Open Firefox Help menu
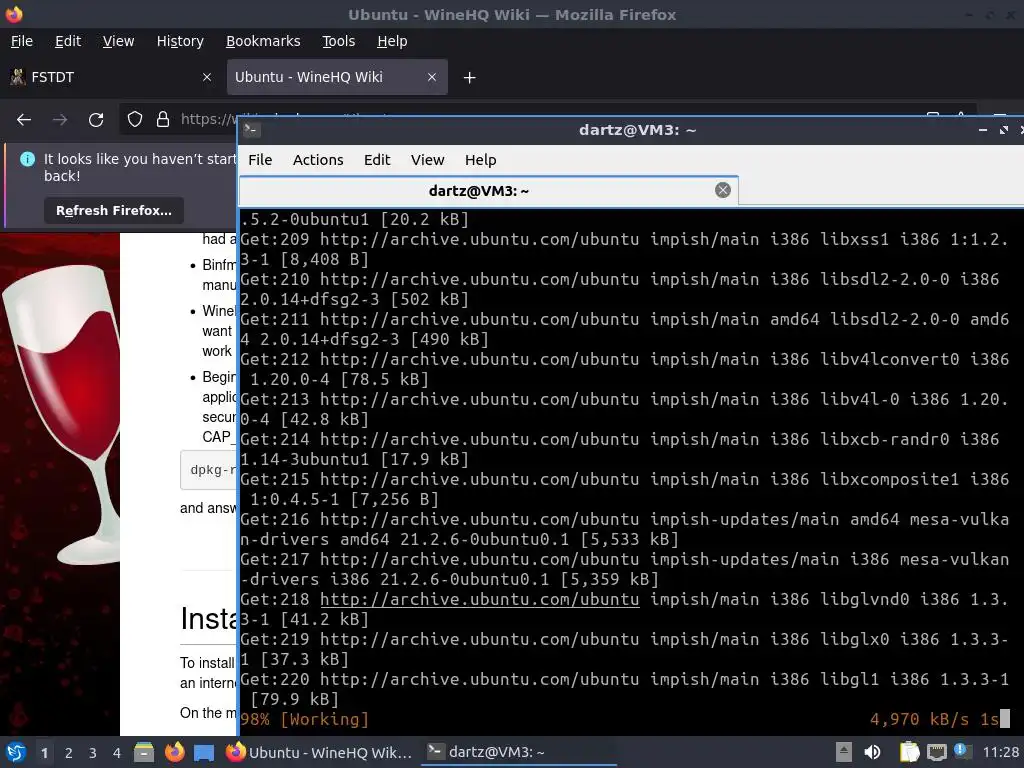This screenshot has height=768, width=1024. pyautogui.click(x=392, y=41)
